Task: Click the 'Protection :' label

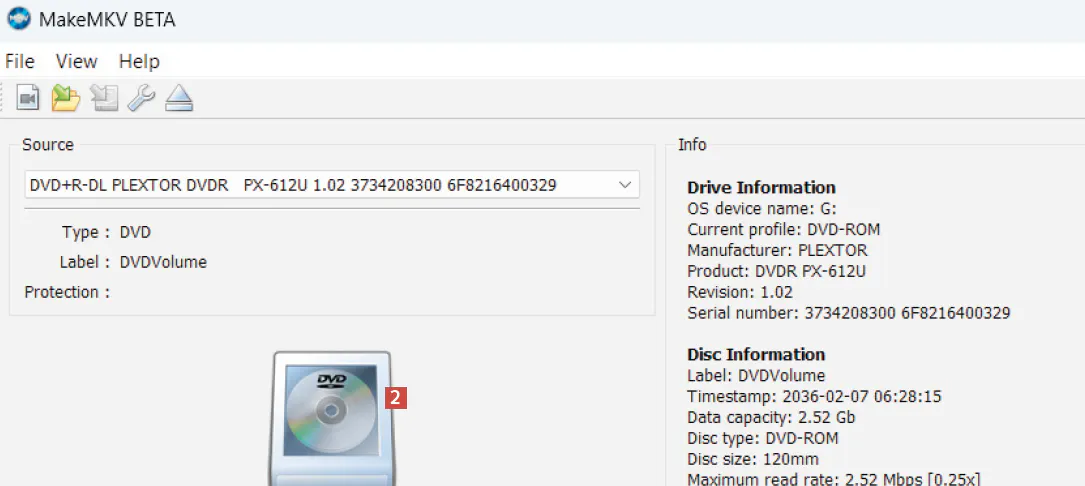Action: [67, 292]
